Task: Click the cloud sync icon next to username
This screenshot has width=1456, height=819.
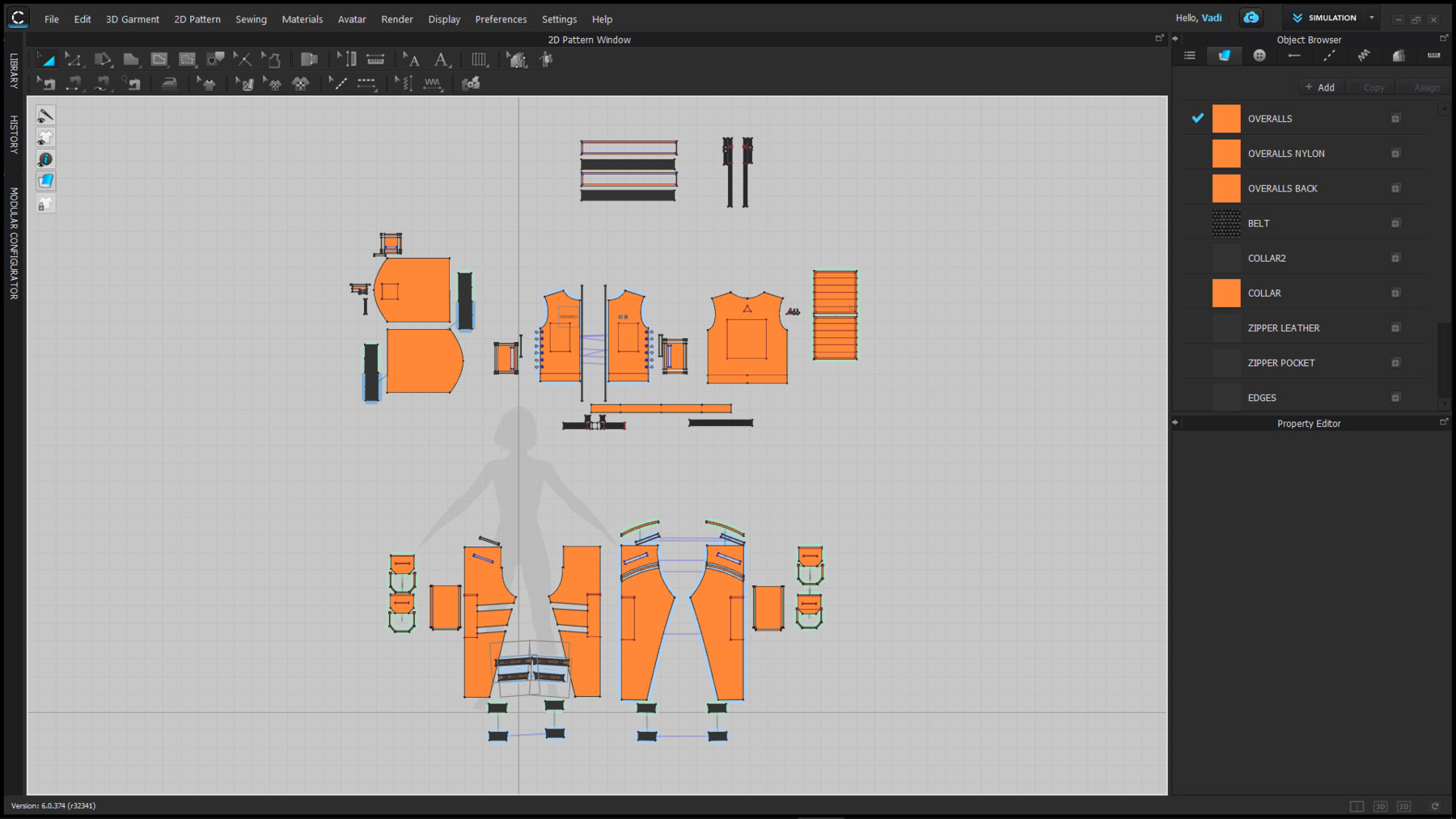Action: (1251, 18)
